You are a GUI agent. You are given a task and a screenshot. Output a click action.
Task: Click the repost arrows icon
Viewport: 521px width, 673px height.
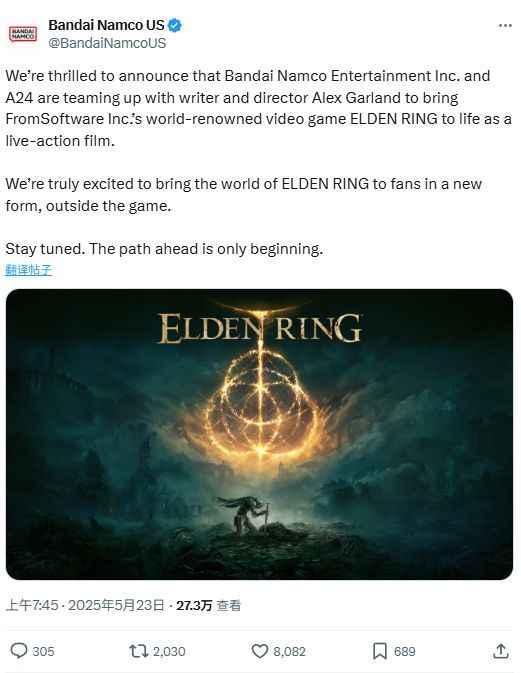coord(139,651)
